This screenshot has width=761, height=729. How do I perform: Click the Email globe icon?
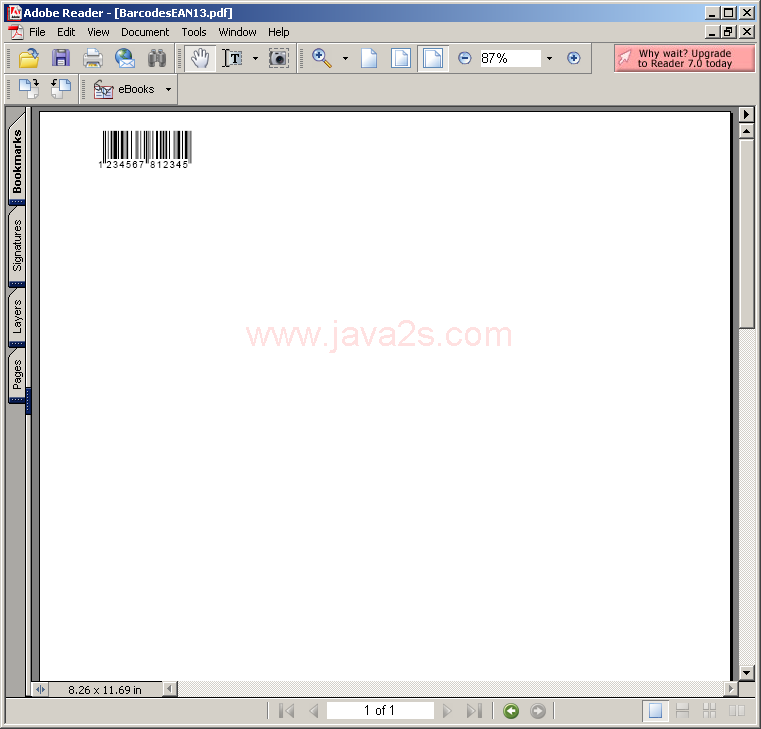[125, 58]
